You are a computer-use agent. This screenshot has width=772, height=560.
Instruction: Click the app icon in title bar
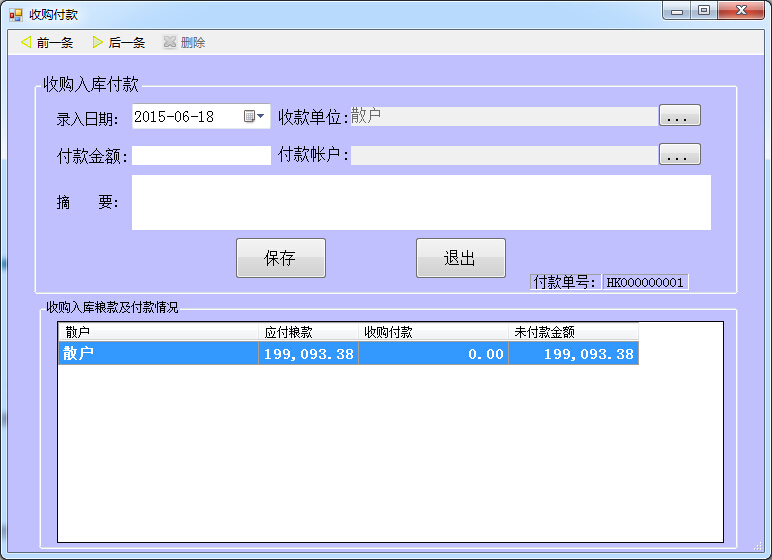(16, 15)
